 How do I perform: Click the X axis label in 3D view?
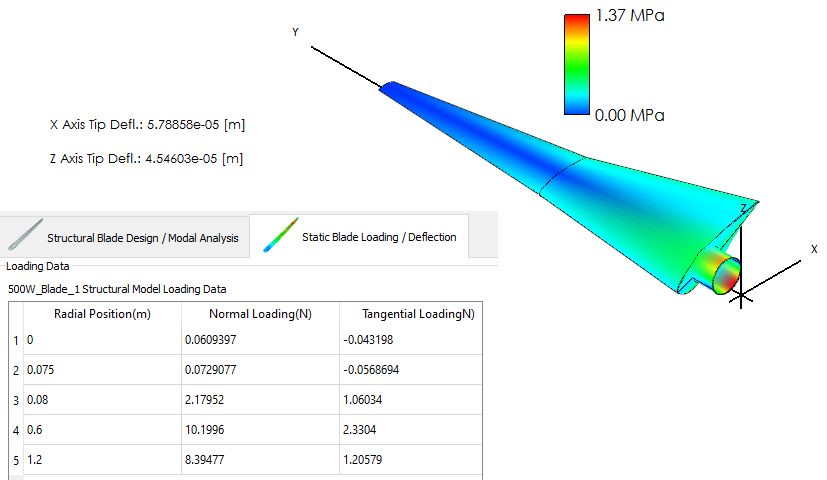tap(814, 249)
